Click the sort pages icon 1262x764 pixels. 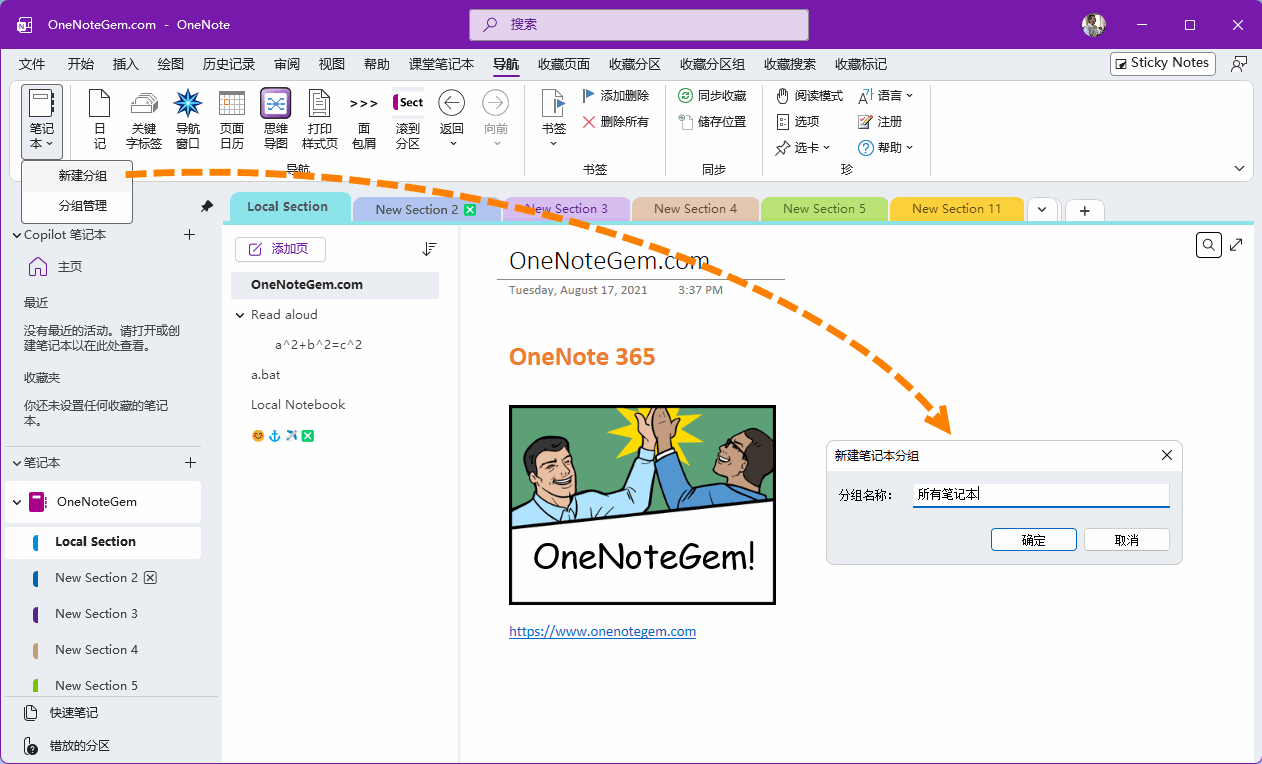tap(430, 249)
